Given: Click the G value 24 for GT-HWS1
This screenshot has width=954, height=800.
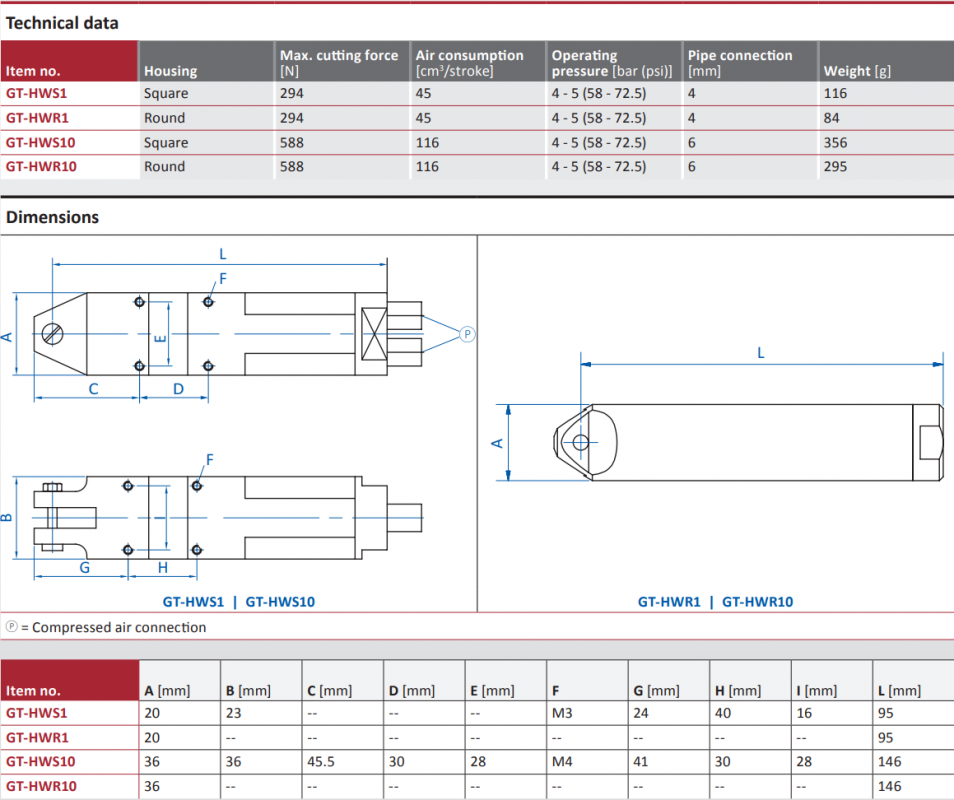Looking at the screenshot, I should tap(641, 713).
